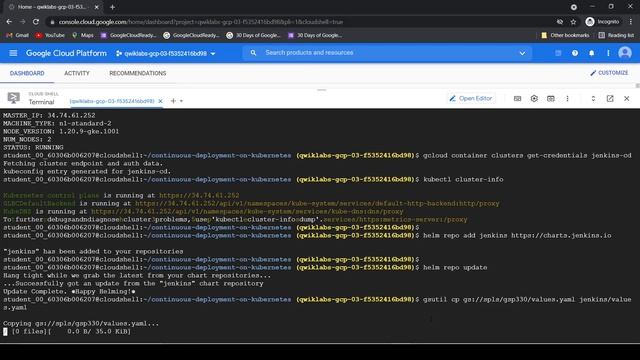Open the Maps bookmark
This screenshot has height=360, width=640.
coord(83,36)
